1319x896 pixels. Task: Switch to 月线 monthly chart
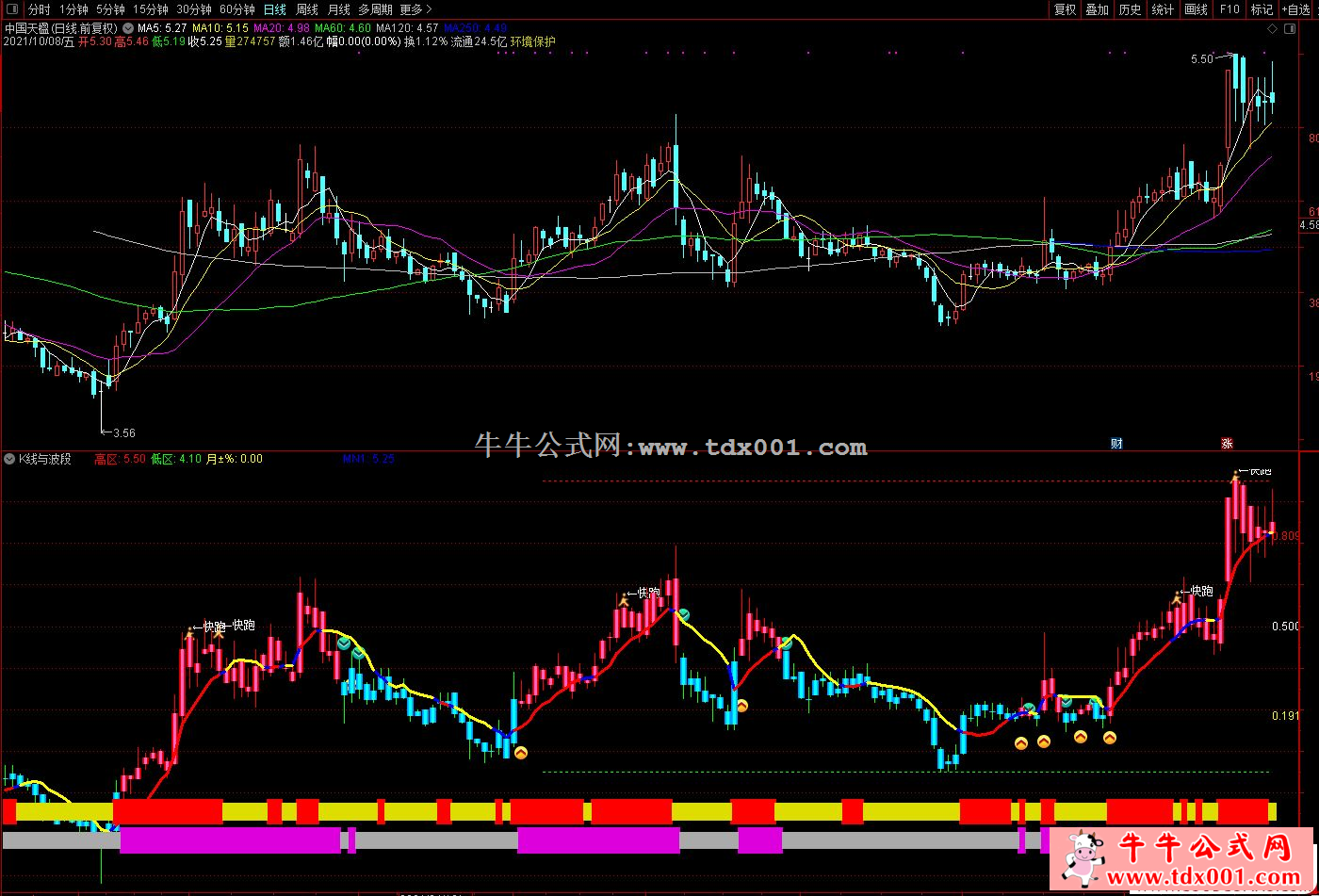[338, 9]
